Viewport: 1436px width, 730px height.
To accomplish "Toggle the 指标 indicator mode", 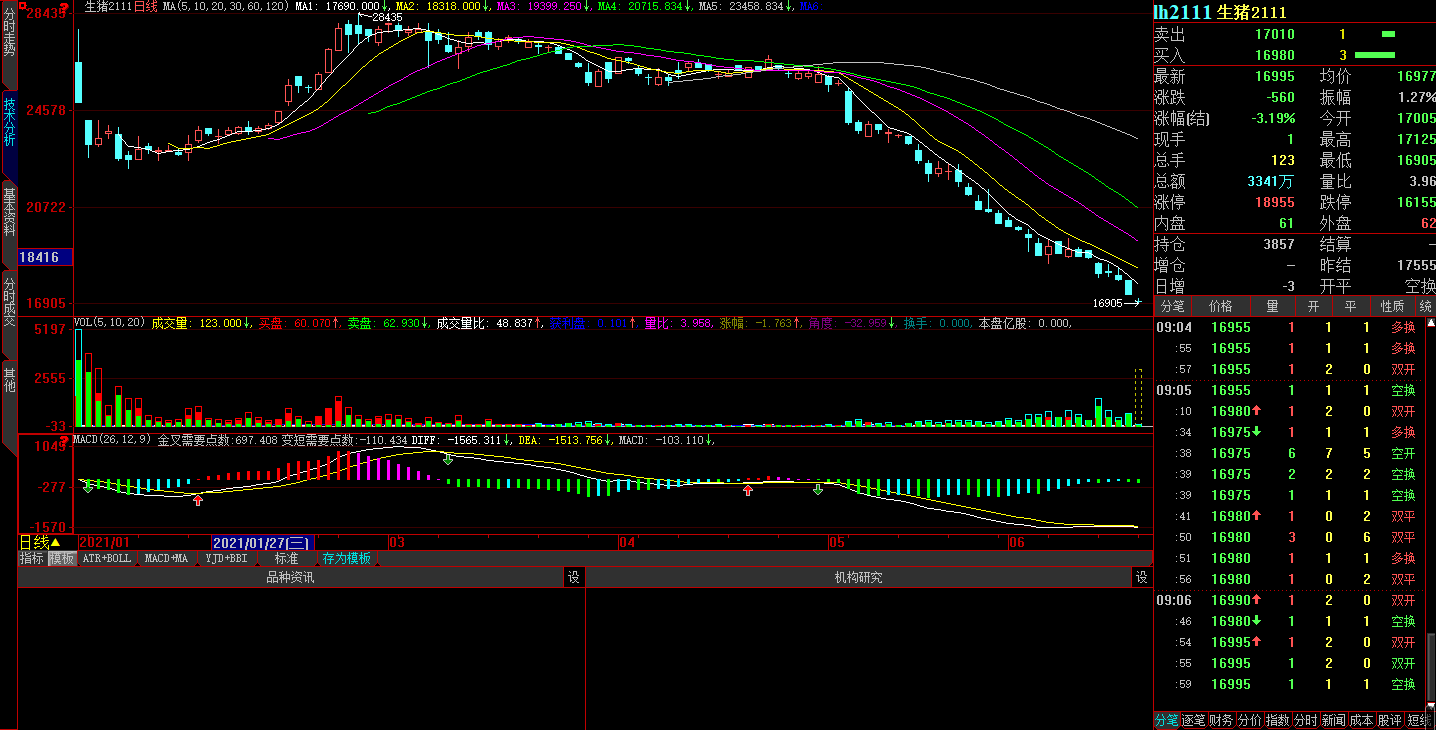I will [x=32, y=558].
